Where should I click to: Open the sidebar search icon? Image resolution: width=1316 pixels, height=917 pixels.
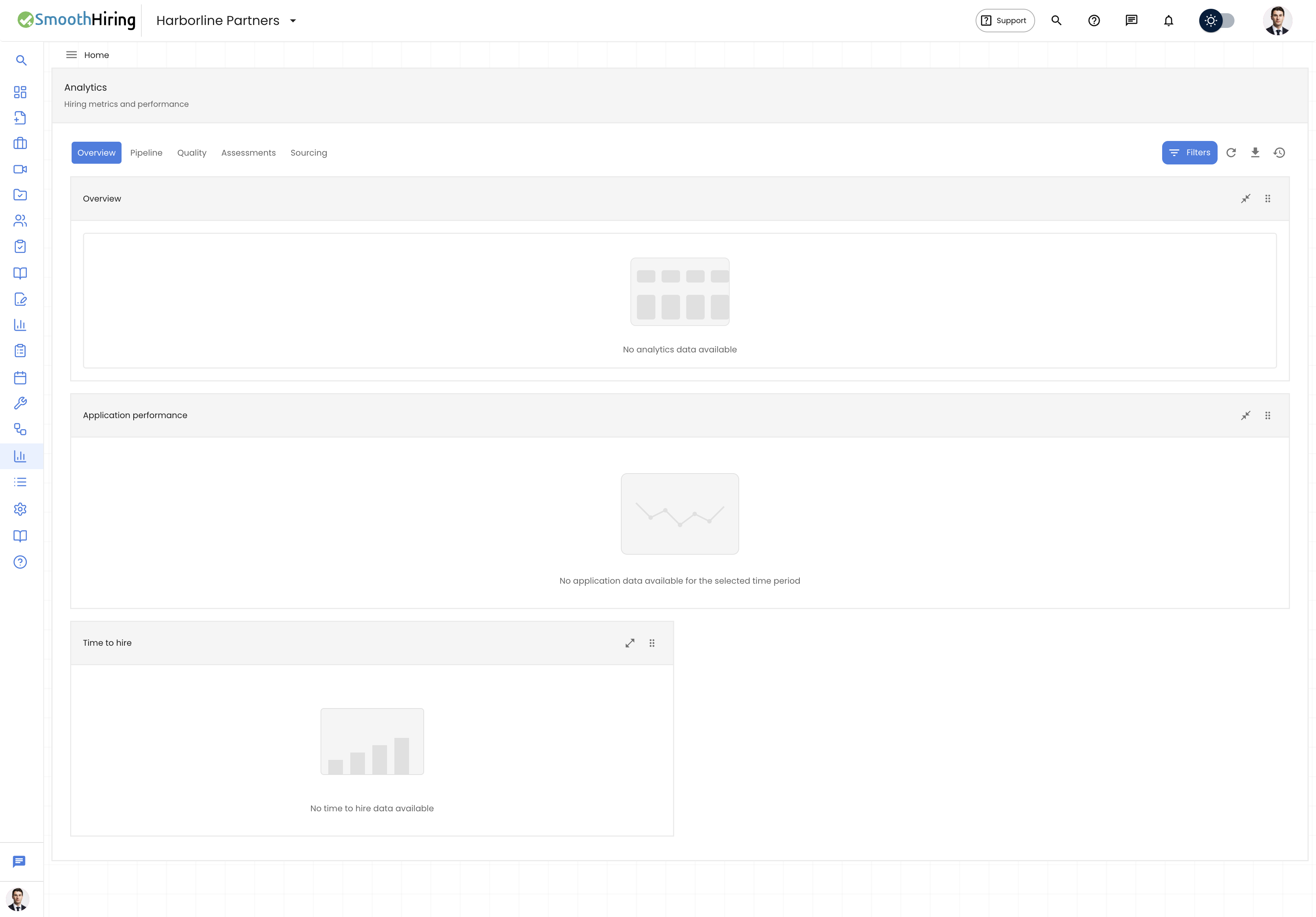(21, 60)
